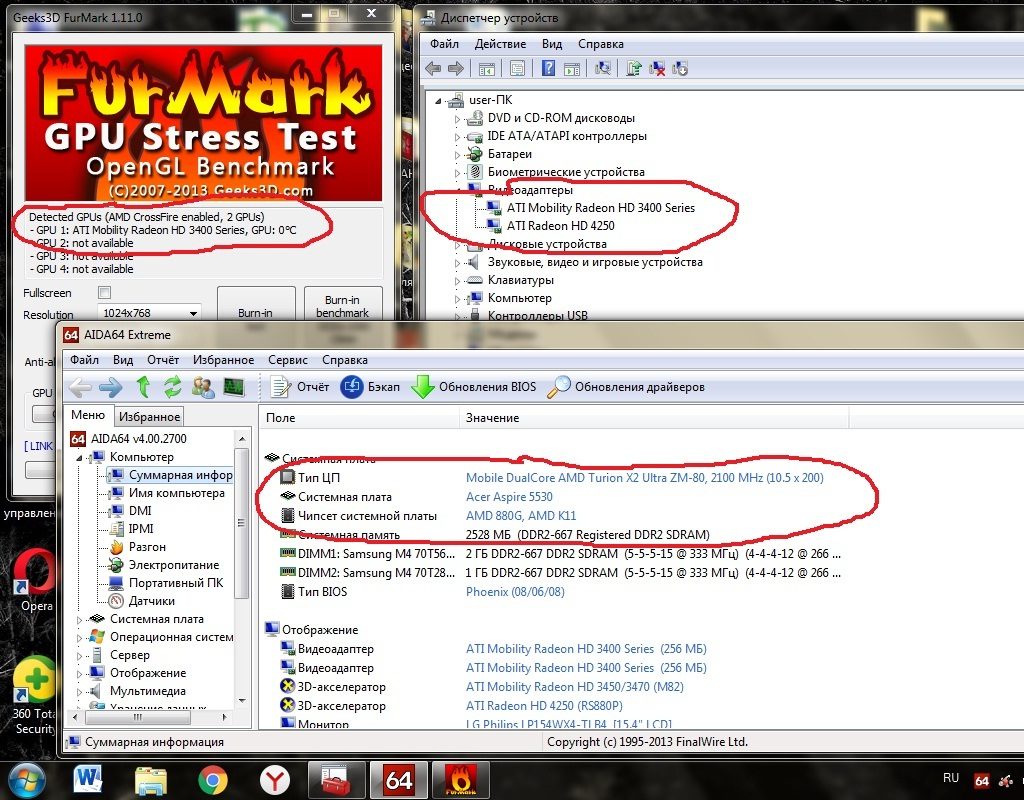Image resolution: width=1024 pixels, height=800 pixels.
Task: Click the Бэкап toolbar icon
Action: (352, 387)
